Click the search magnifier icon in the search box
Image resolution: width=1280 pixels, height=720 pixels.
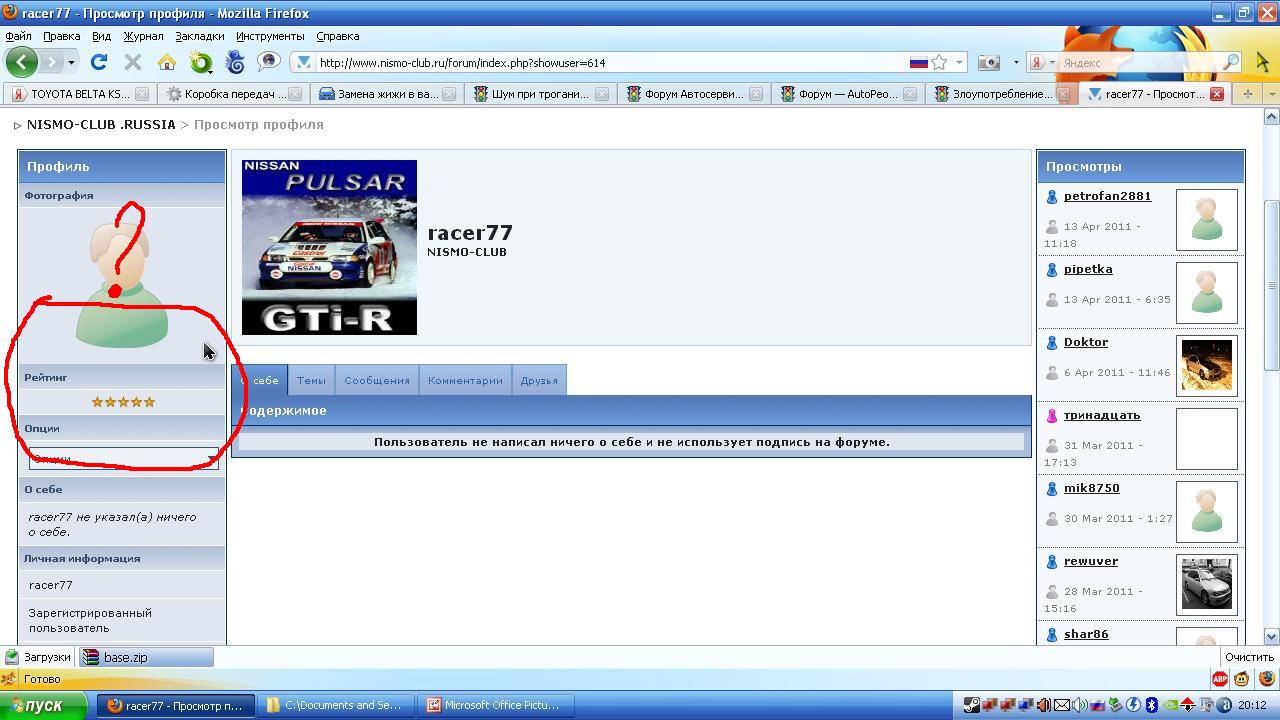pyautogui.click(x=1231, y=62)
